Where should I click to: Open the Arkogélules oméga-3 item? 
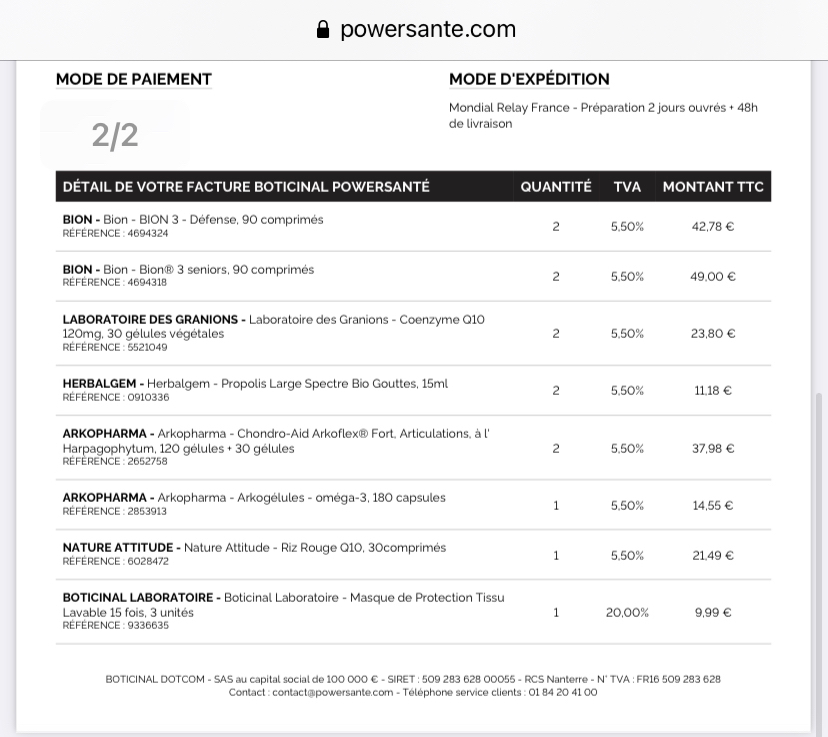pos(254,503)
